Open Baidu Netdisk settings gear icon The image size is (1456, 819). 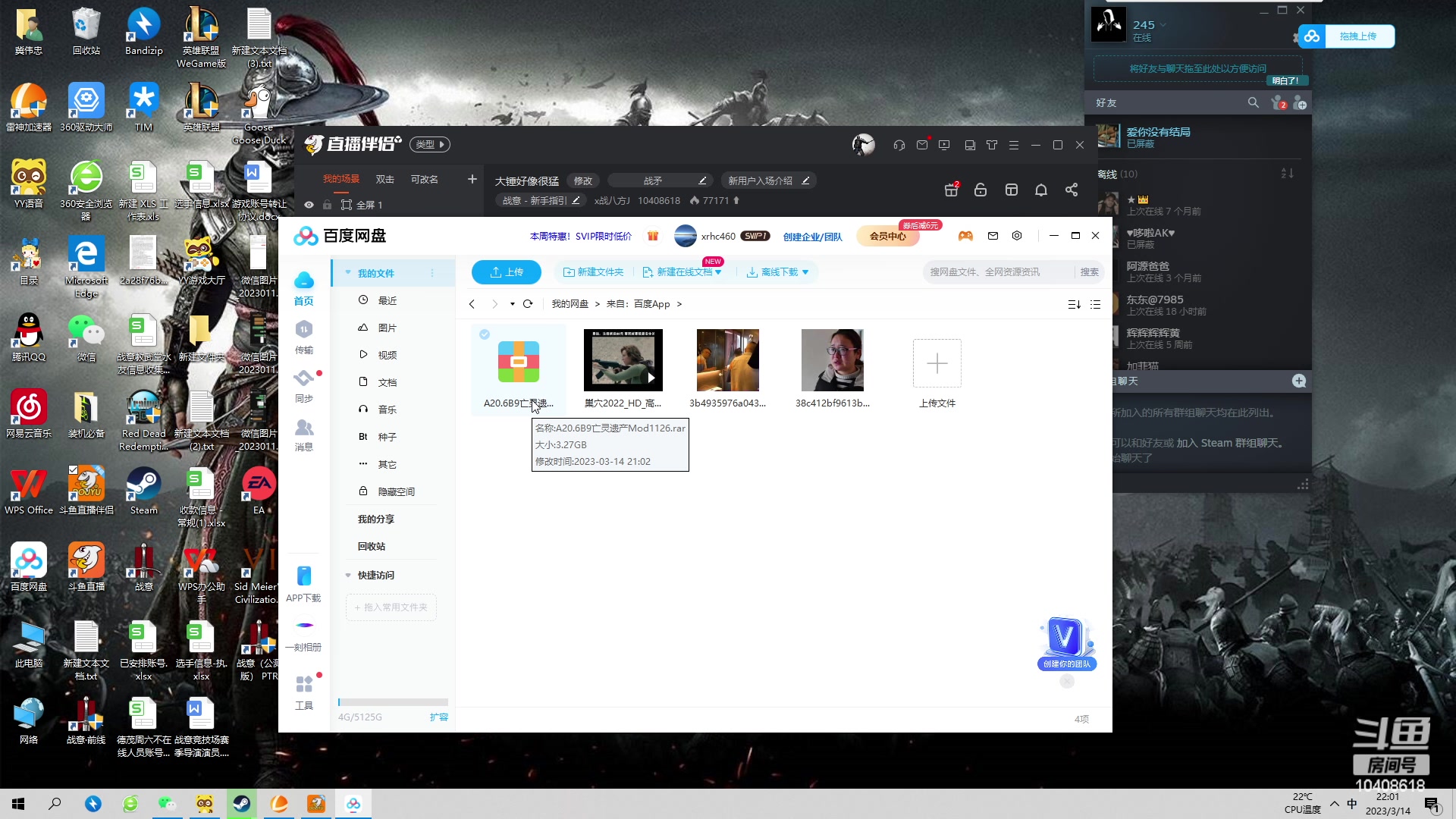(1017, 236)
